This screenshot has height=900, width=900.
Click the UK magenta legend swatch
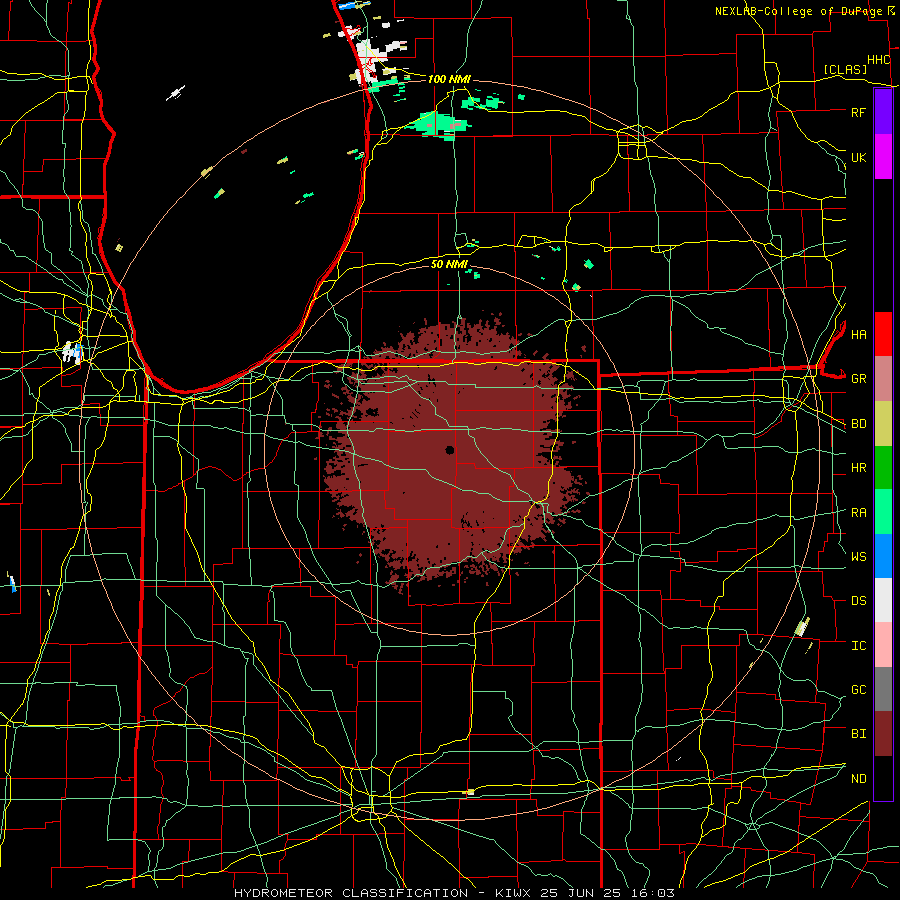point(883,157)
